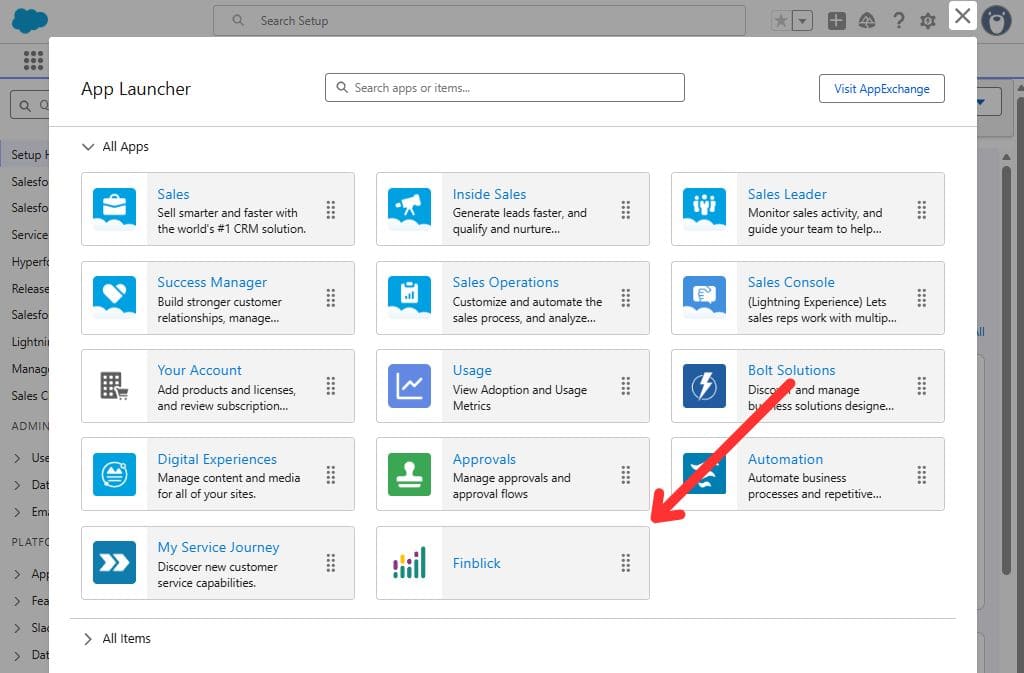Screen dimensions: 1024x673
Task: Open the Sales app briefcase icon
Action: [x=114, y=209]
